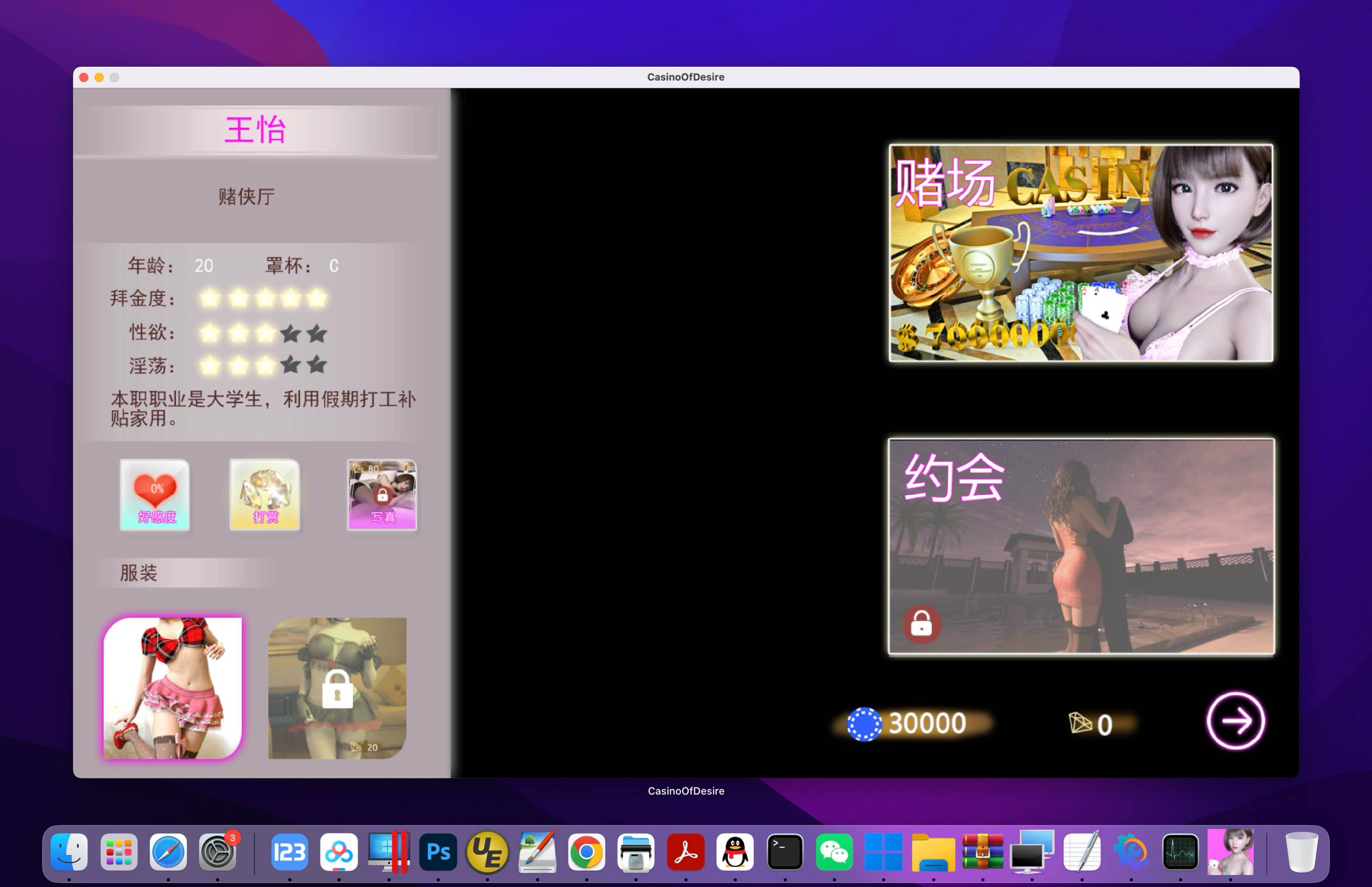
Task: Open the Trash in the dock
Action: pos(1301,851)
